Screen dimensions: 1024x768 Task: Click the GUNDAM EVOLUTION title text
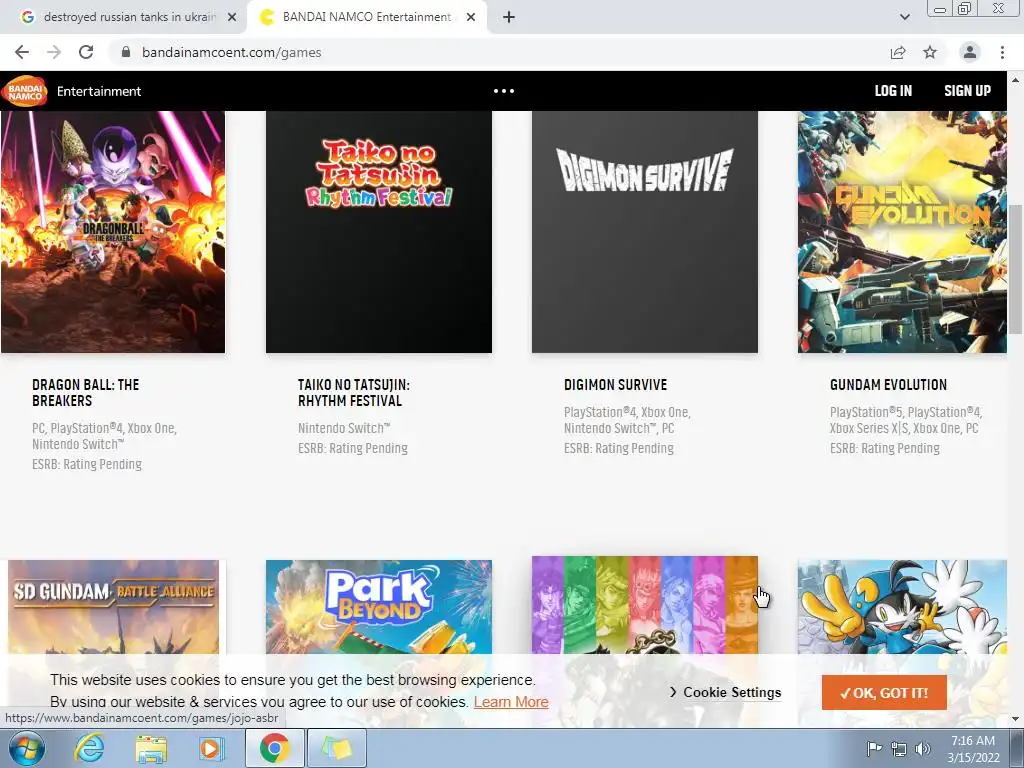coord(888,385)
